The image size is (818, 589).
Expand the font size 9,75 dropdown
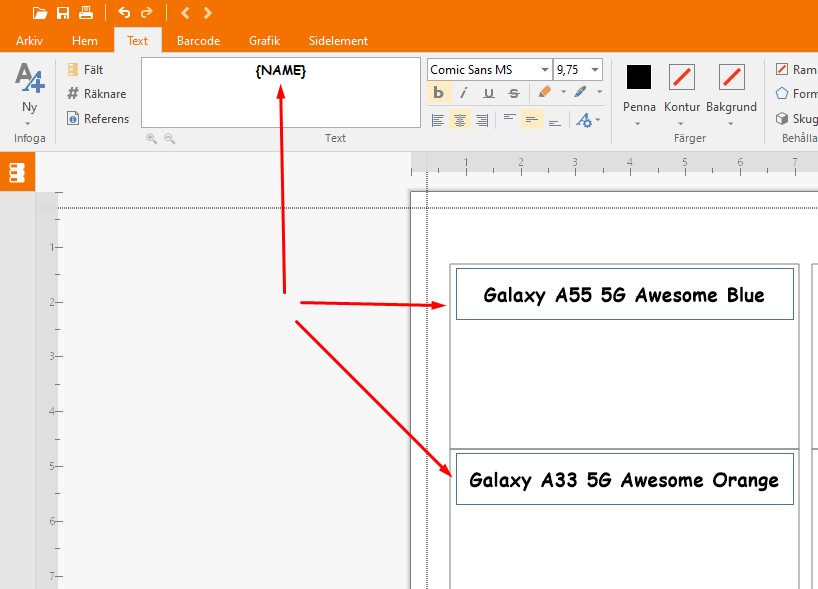[x=595, y=70]
